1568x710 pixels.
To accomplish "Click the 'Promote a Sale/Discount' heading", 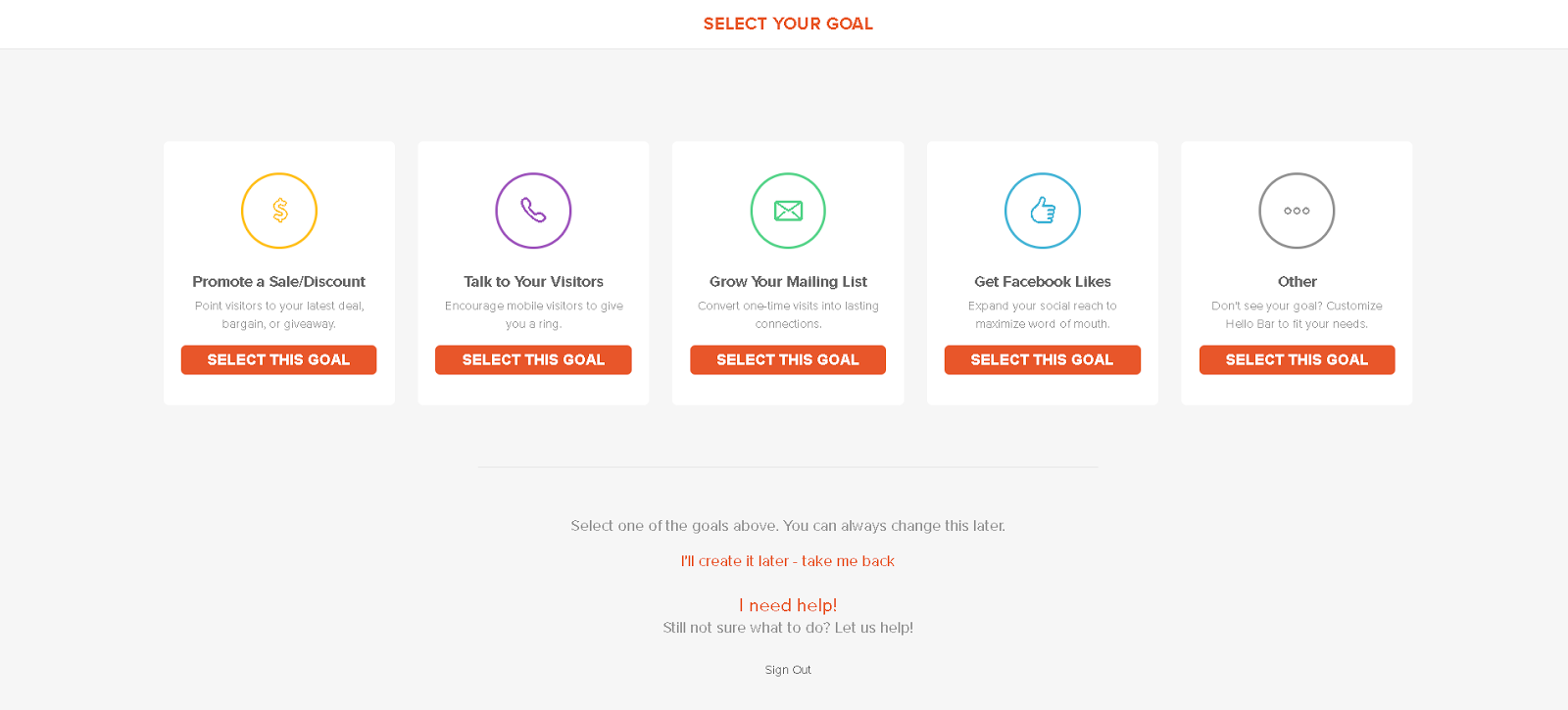I will click(279, 282).
